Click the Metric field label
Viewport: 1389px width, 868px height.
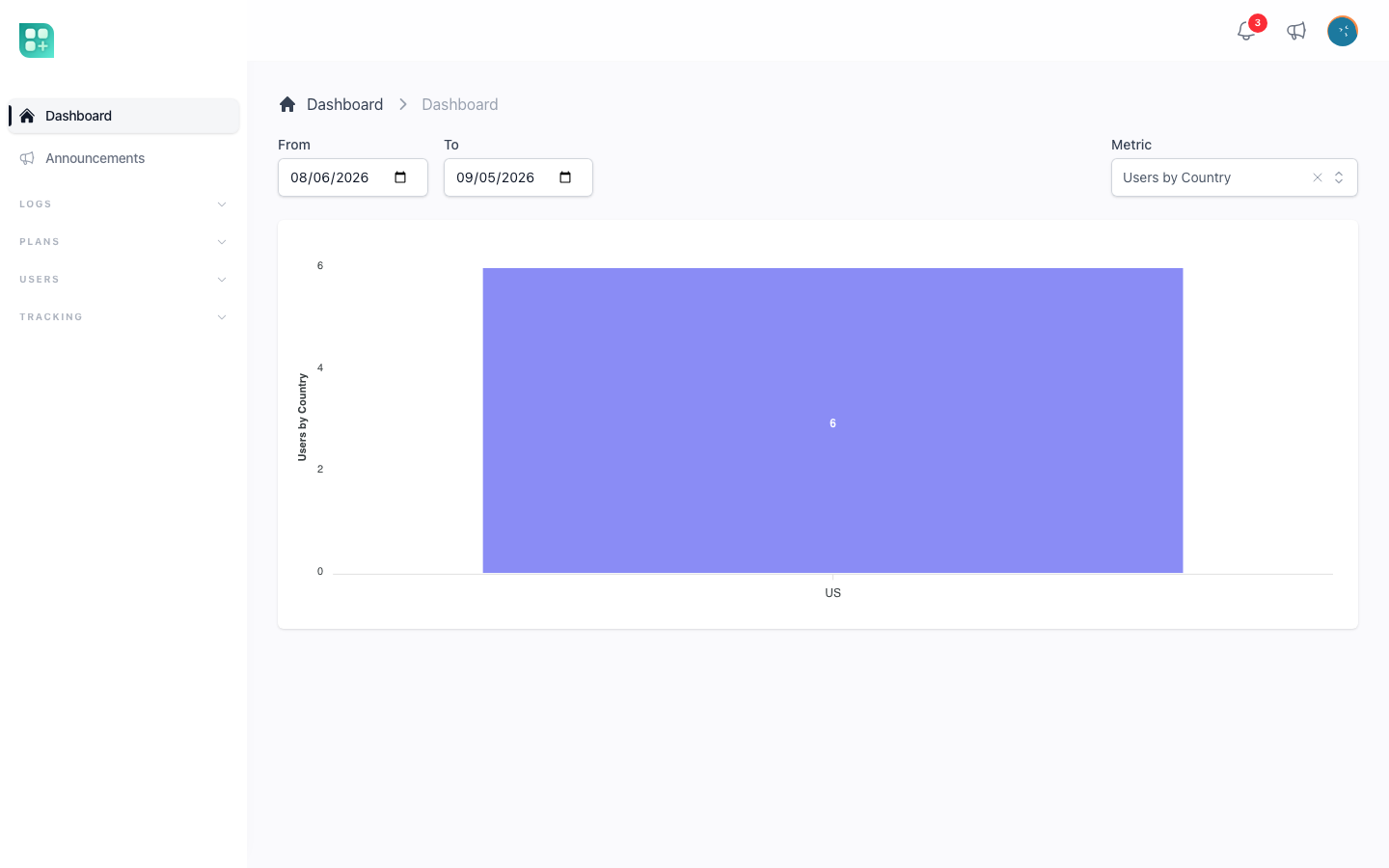pyautogui.click(x=1131, y=145)
